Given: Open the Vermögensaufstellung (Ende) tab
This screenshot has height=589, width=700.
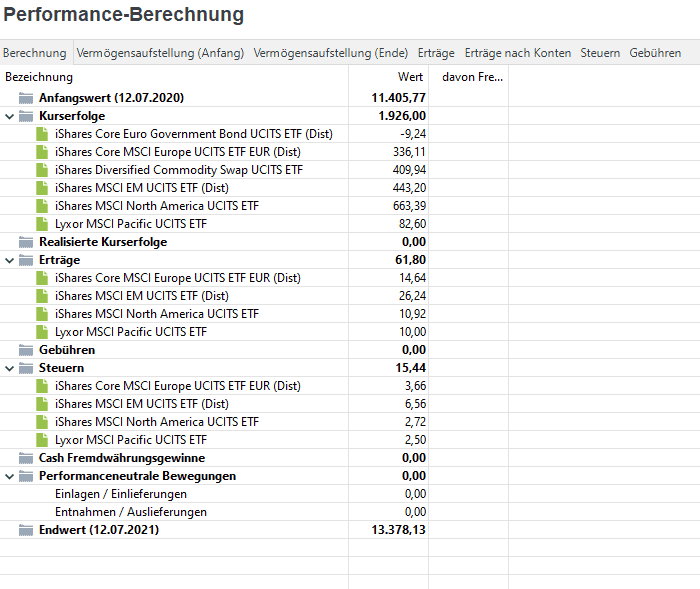Looking at the screenshot, I should point(331,53).
